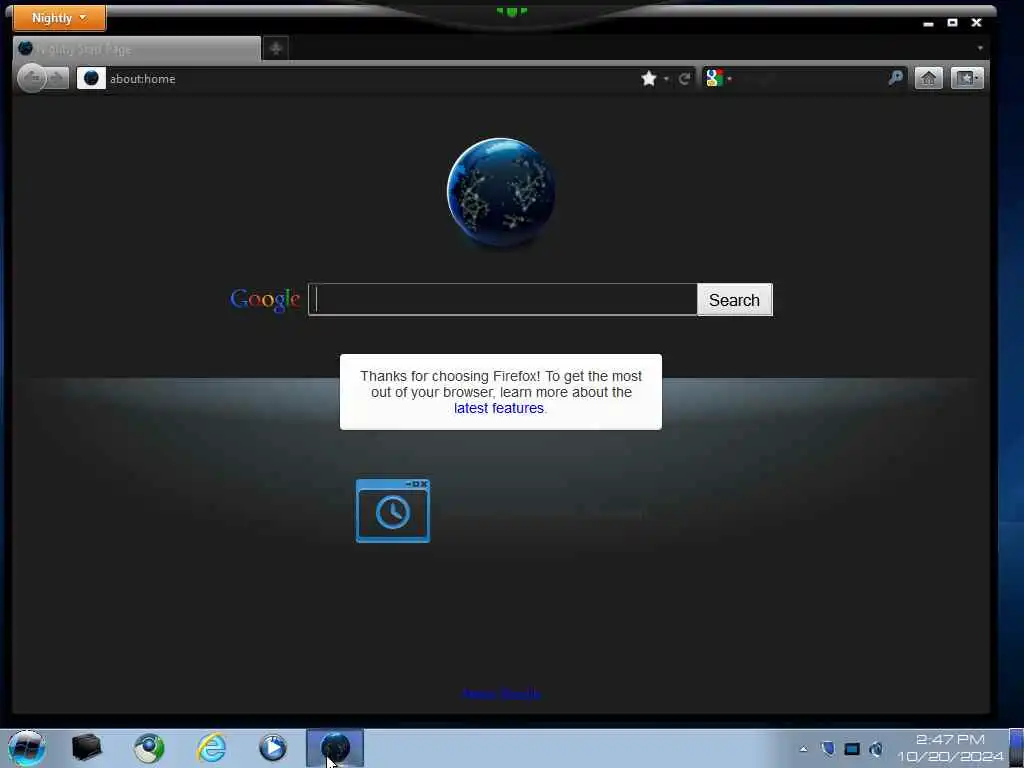1024x768 pixels.
Task: Click the green indicator at screen top
Action: point(511,11)
